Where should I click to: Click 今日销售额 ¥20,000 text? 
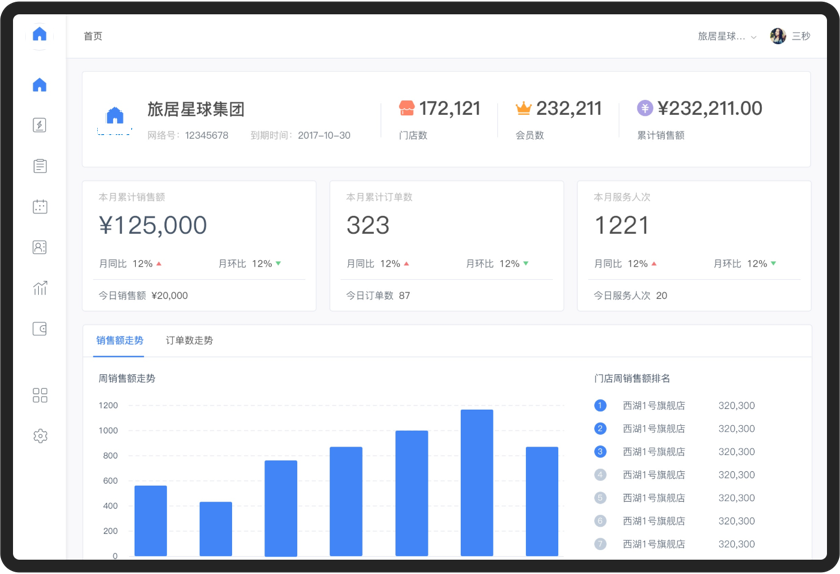(x=143, y=296)
